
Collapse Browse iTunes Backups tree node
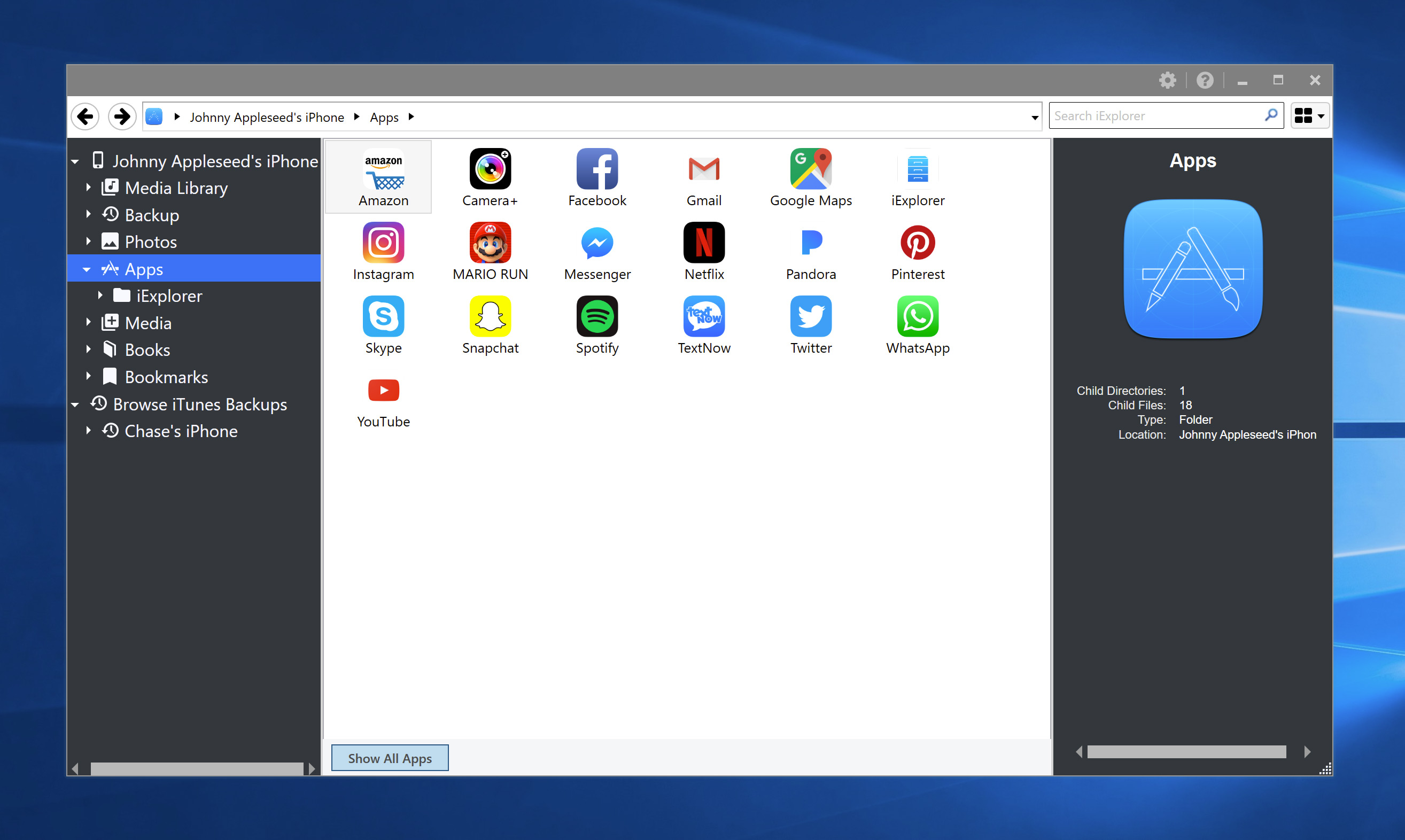click(75, 405)
